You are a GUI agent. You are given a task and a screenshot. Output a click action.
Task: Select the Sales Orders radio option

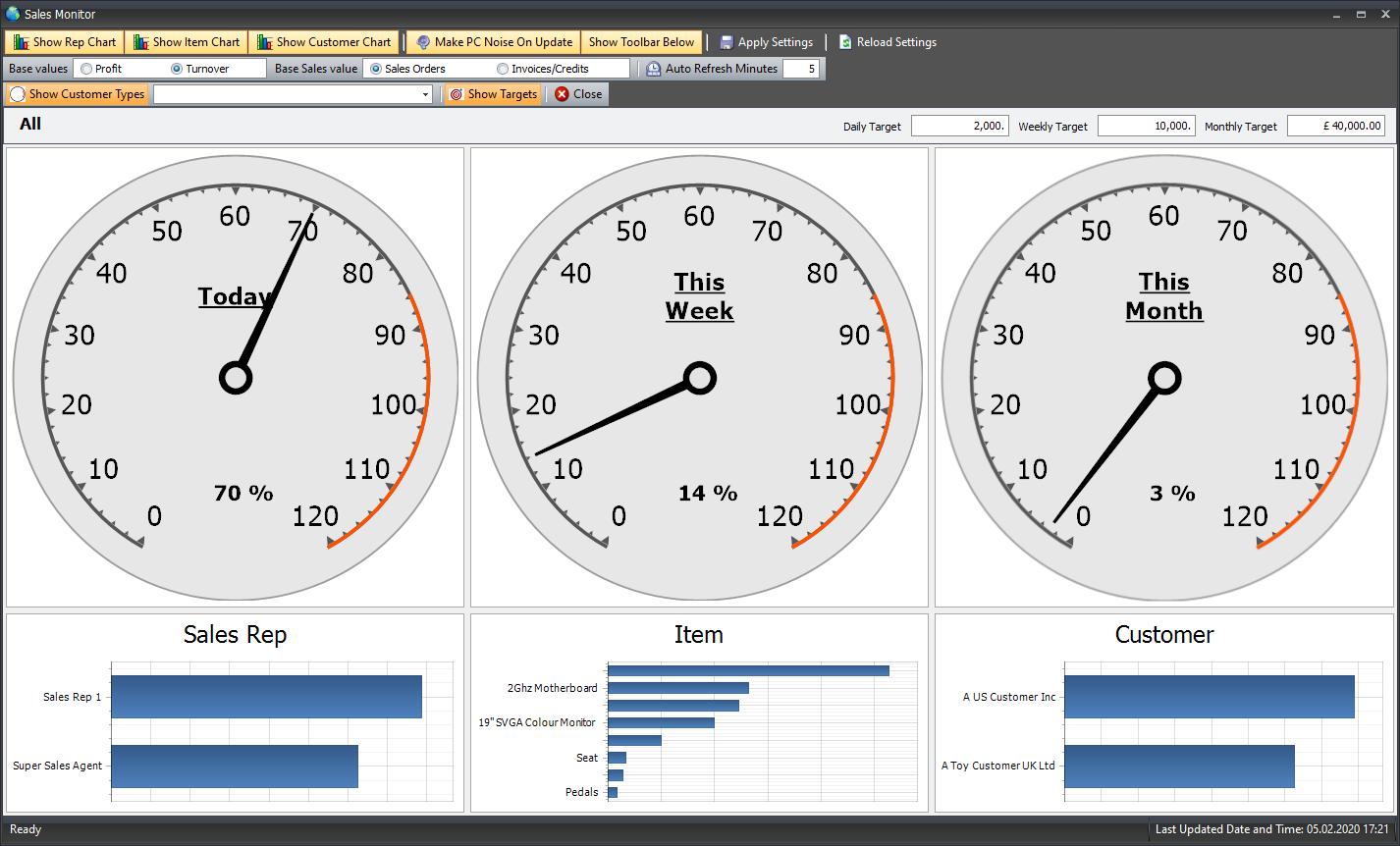pos(376,69)
